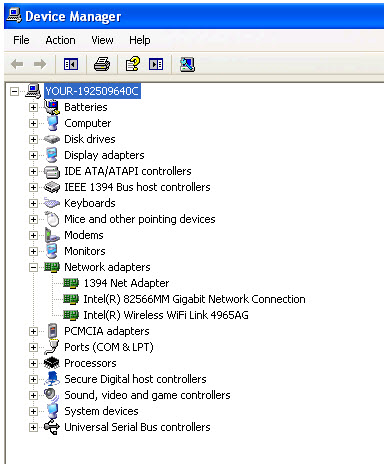Click the action pane toggle icon
This screenshot has width=384, height=464.
point(156,64)
